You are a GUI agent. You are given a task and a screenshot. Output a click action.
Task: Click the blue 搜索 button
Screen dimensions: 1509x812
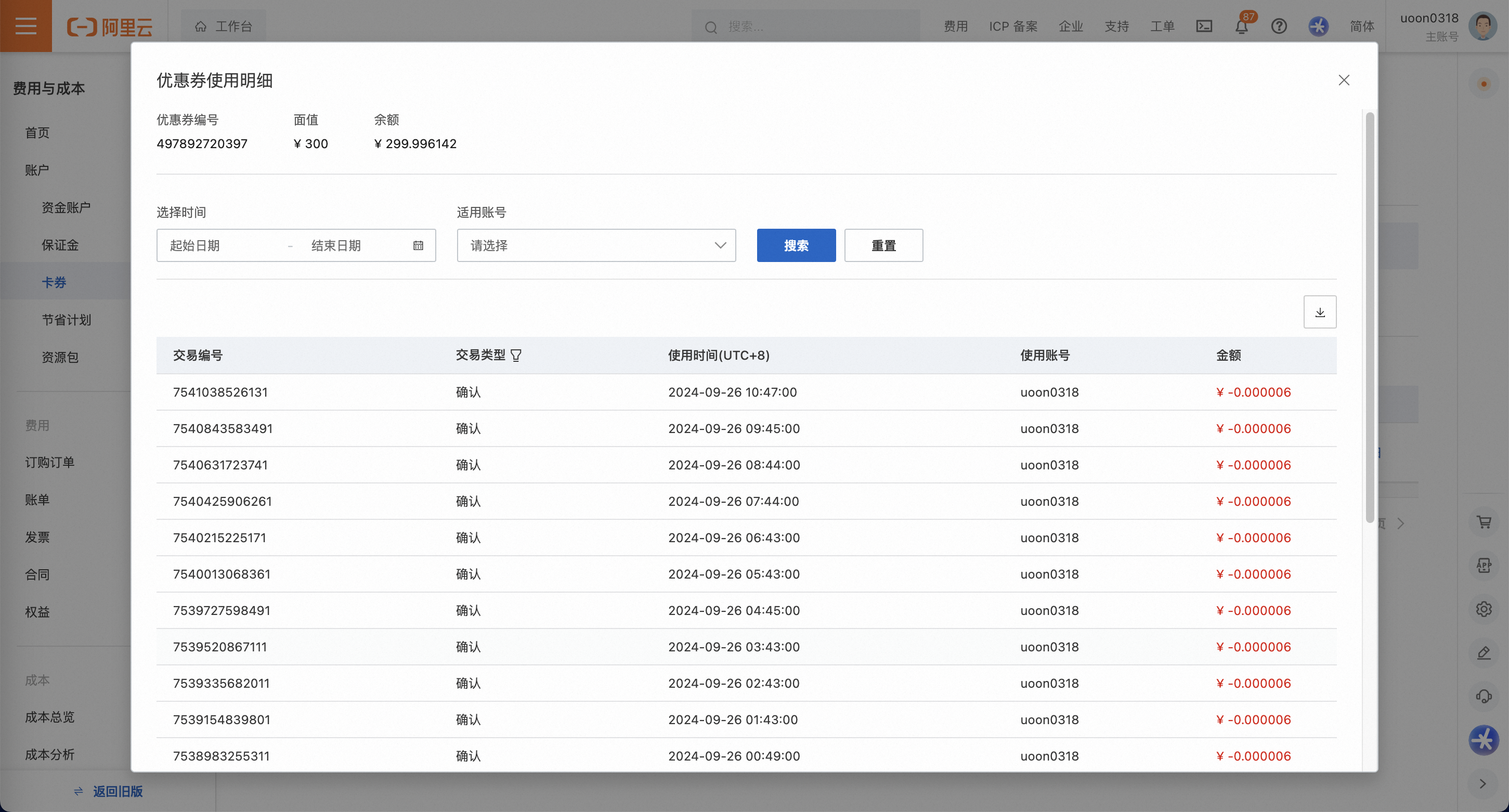796,246
